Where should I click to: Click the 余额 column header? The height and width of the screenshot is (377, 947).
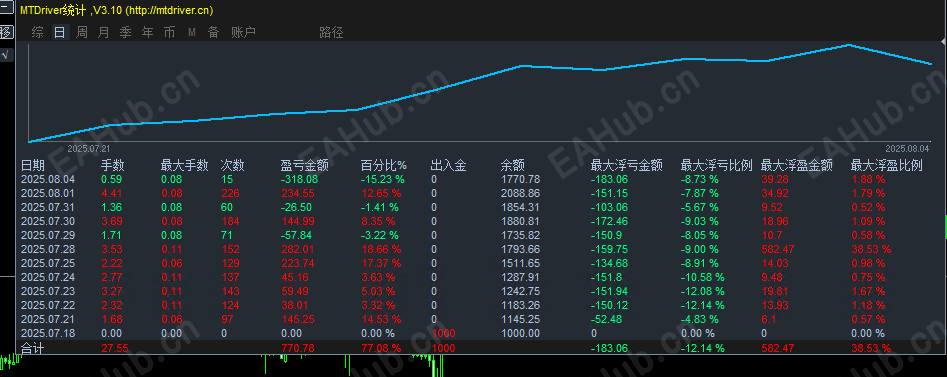point(512,165)
